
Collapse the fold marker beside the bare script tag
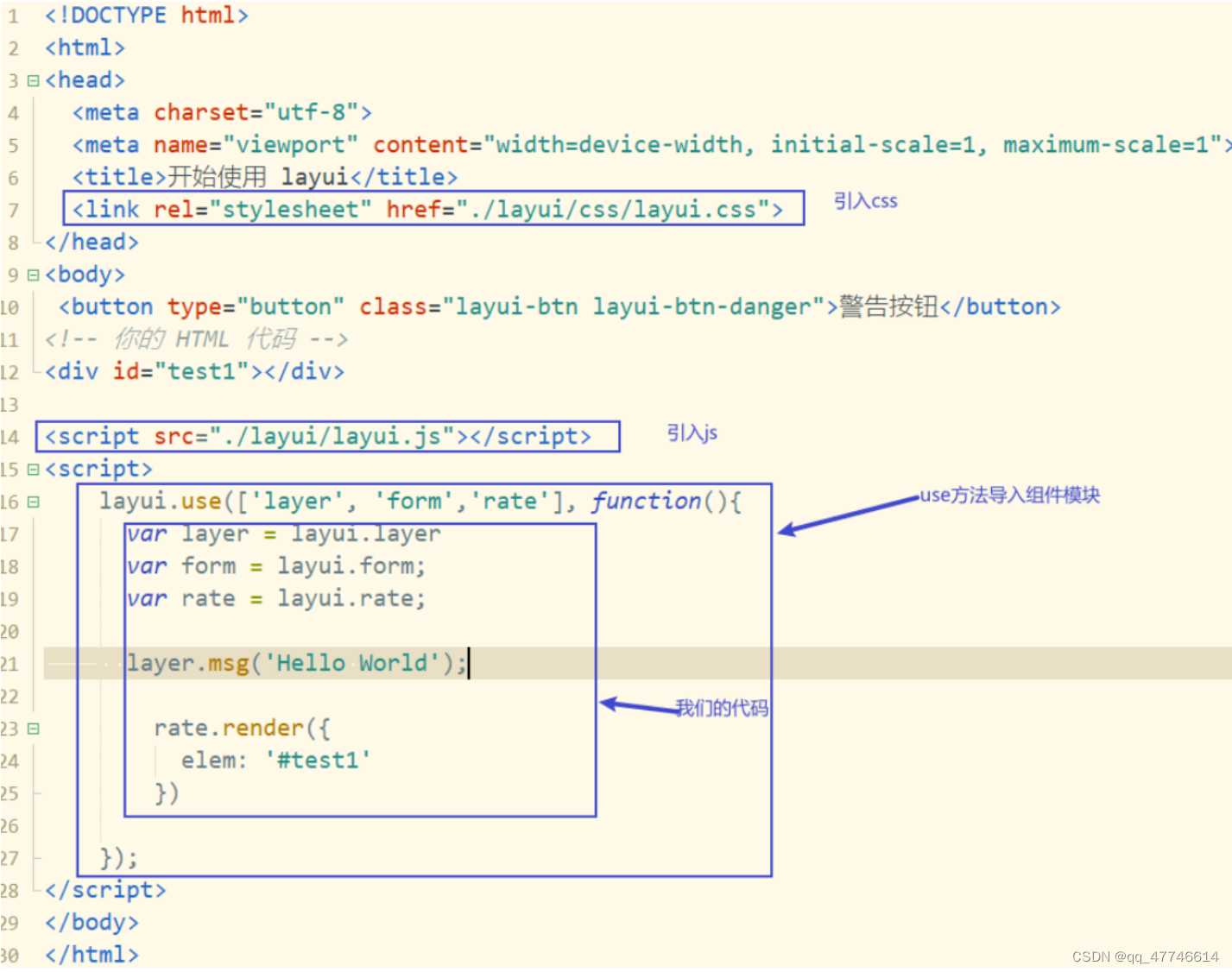[x=33, y=470]
